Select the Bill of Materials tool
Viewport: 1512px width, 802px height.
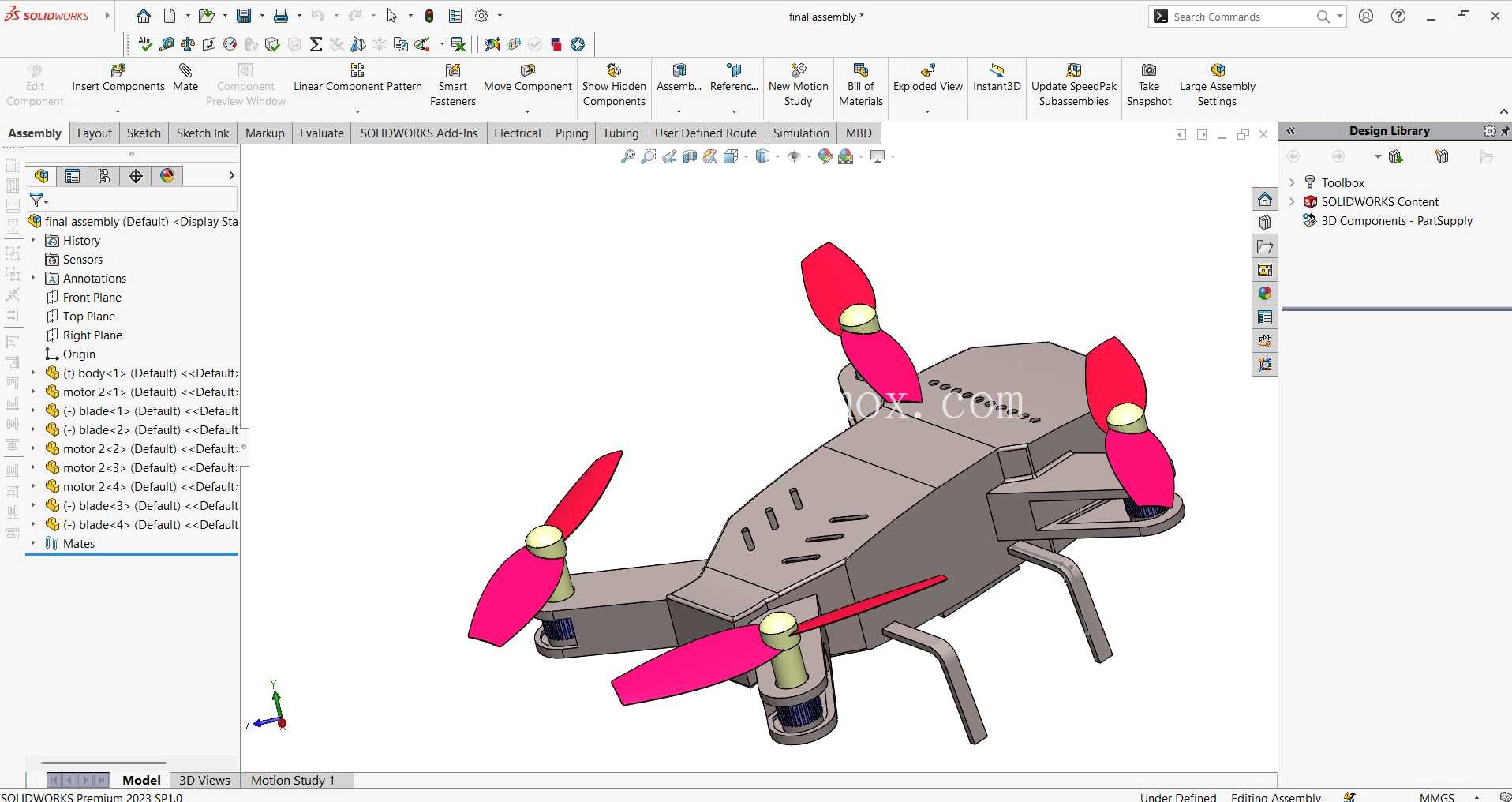pos(860,85)
